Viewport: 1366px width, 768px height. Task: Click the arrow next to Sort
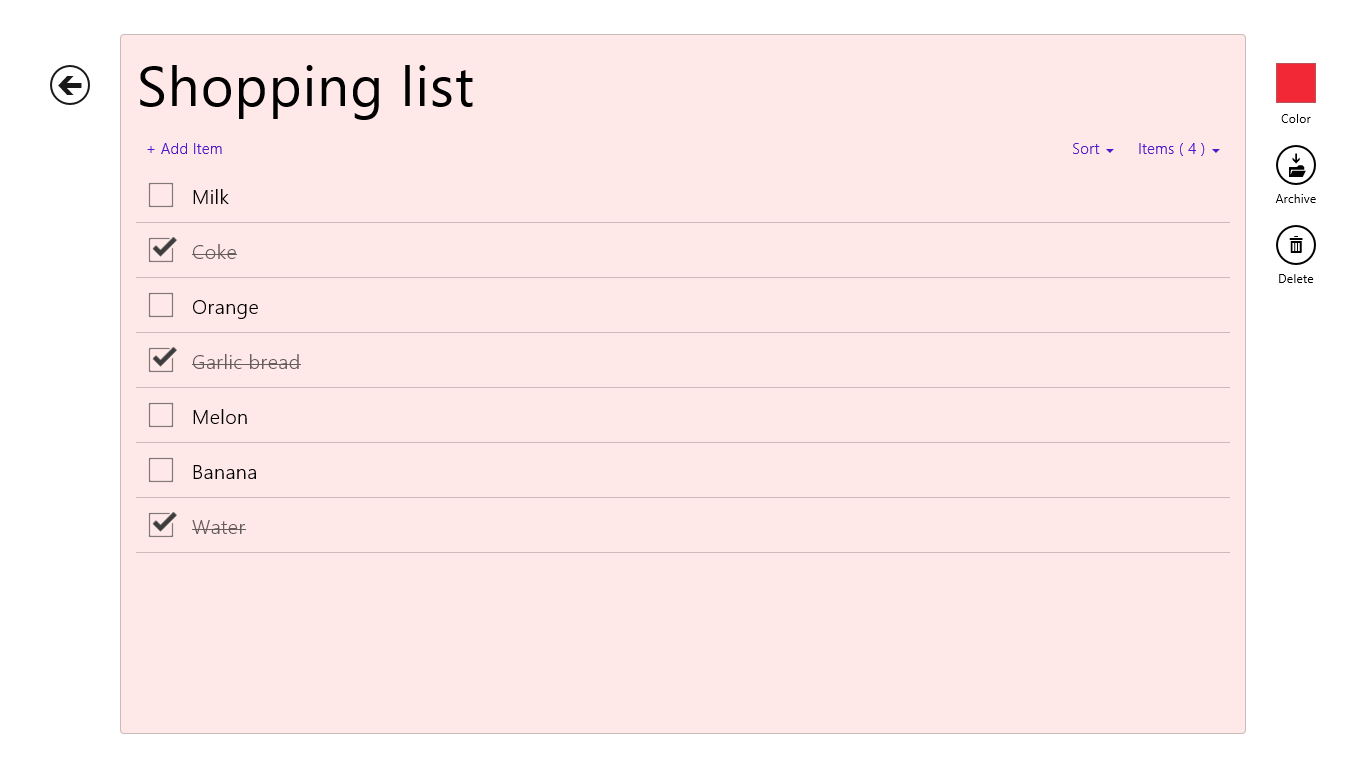pos(1110,151)
